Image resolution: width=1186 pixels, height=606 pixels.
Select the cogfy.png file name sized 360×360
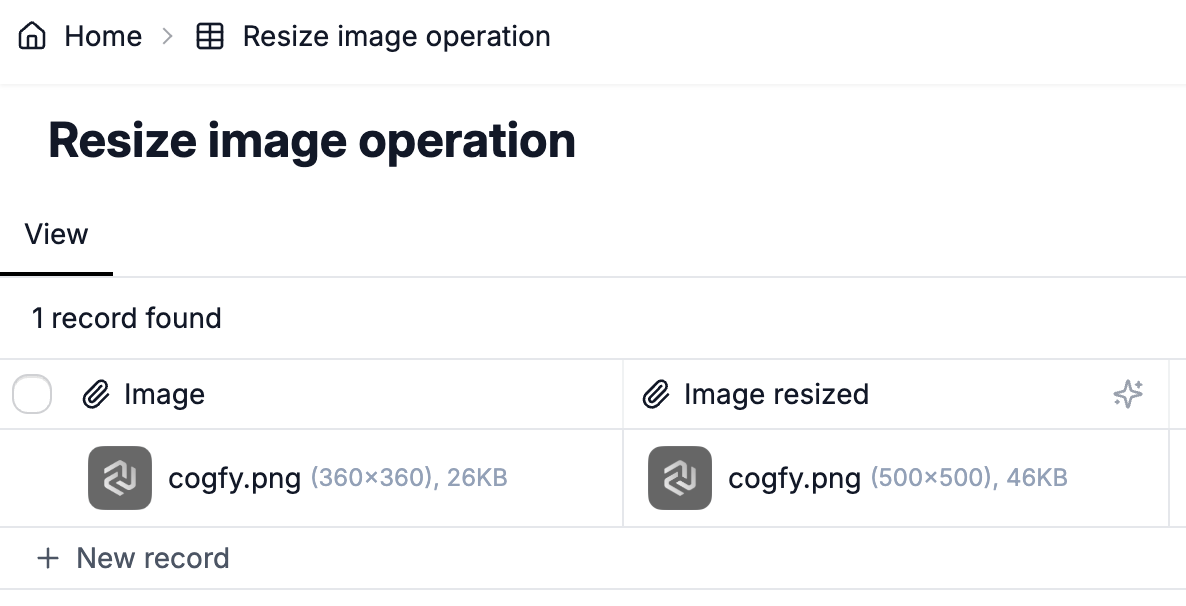pos(234,479)
